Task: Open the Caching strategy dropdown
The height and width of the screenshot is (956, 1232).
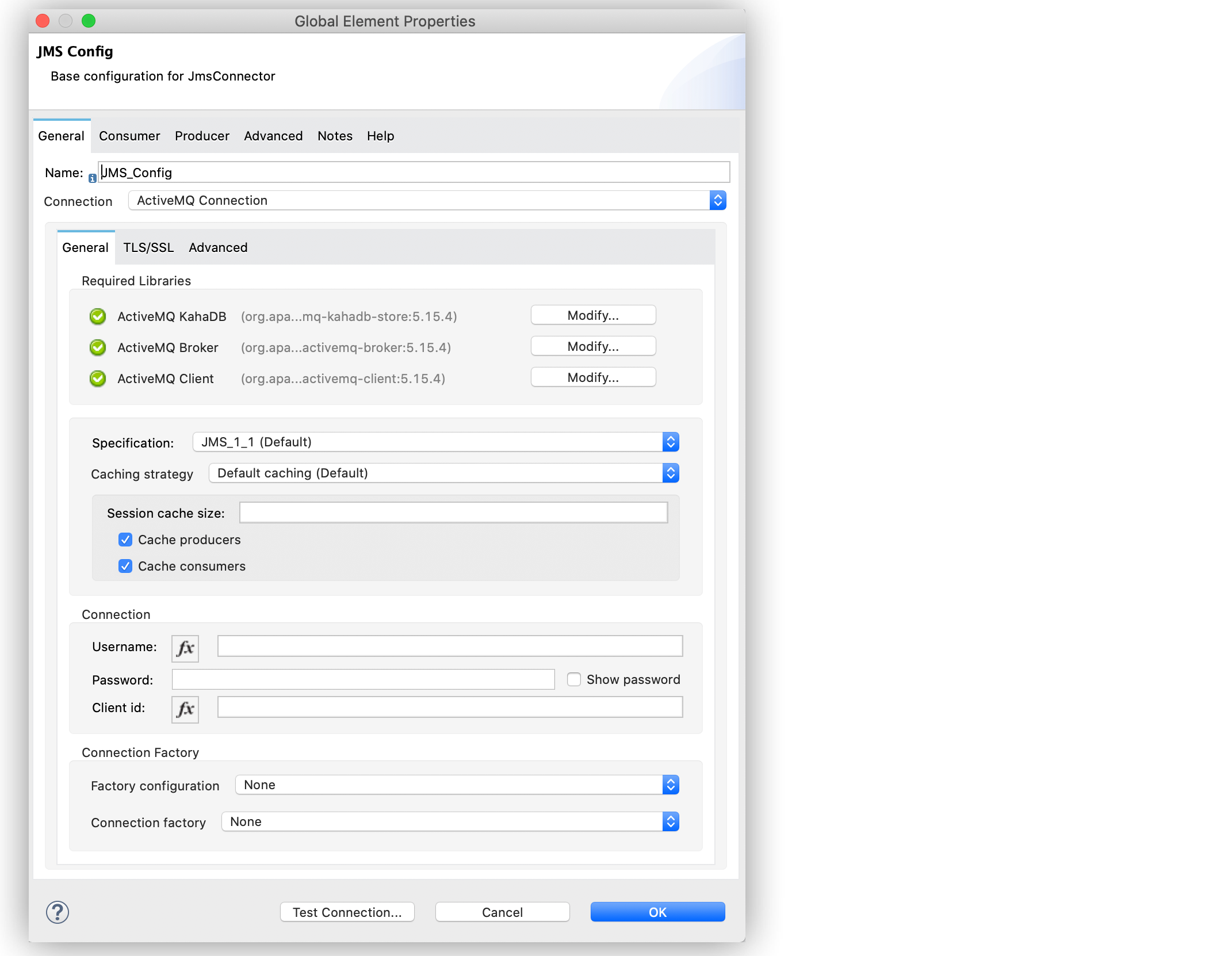Action: pyautogui.click(x=671, y=473)
